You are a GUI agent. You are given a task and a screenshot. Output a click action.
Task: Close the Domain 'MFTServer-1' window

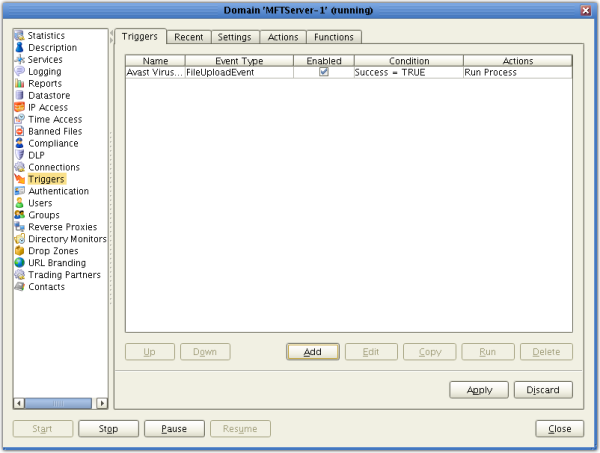[585, 10]
